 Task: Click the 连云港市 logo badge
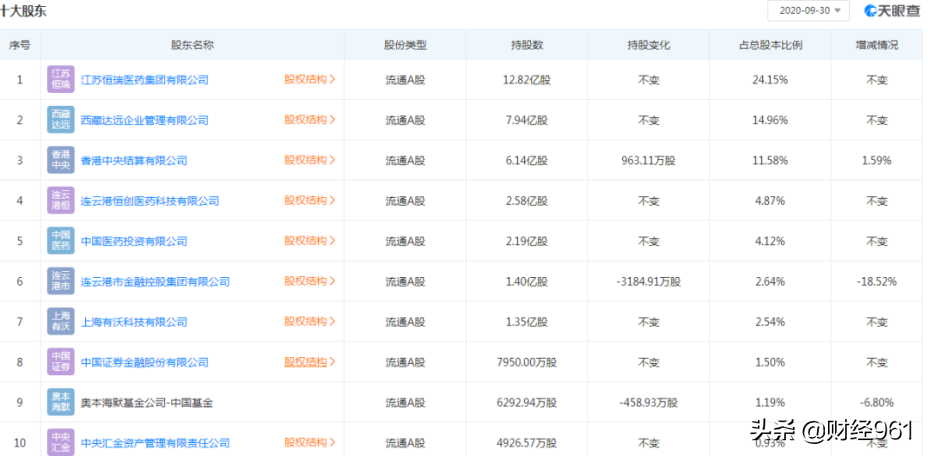pos(61,281)
